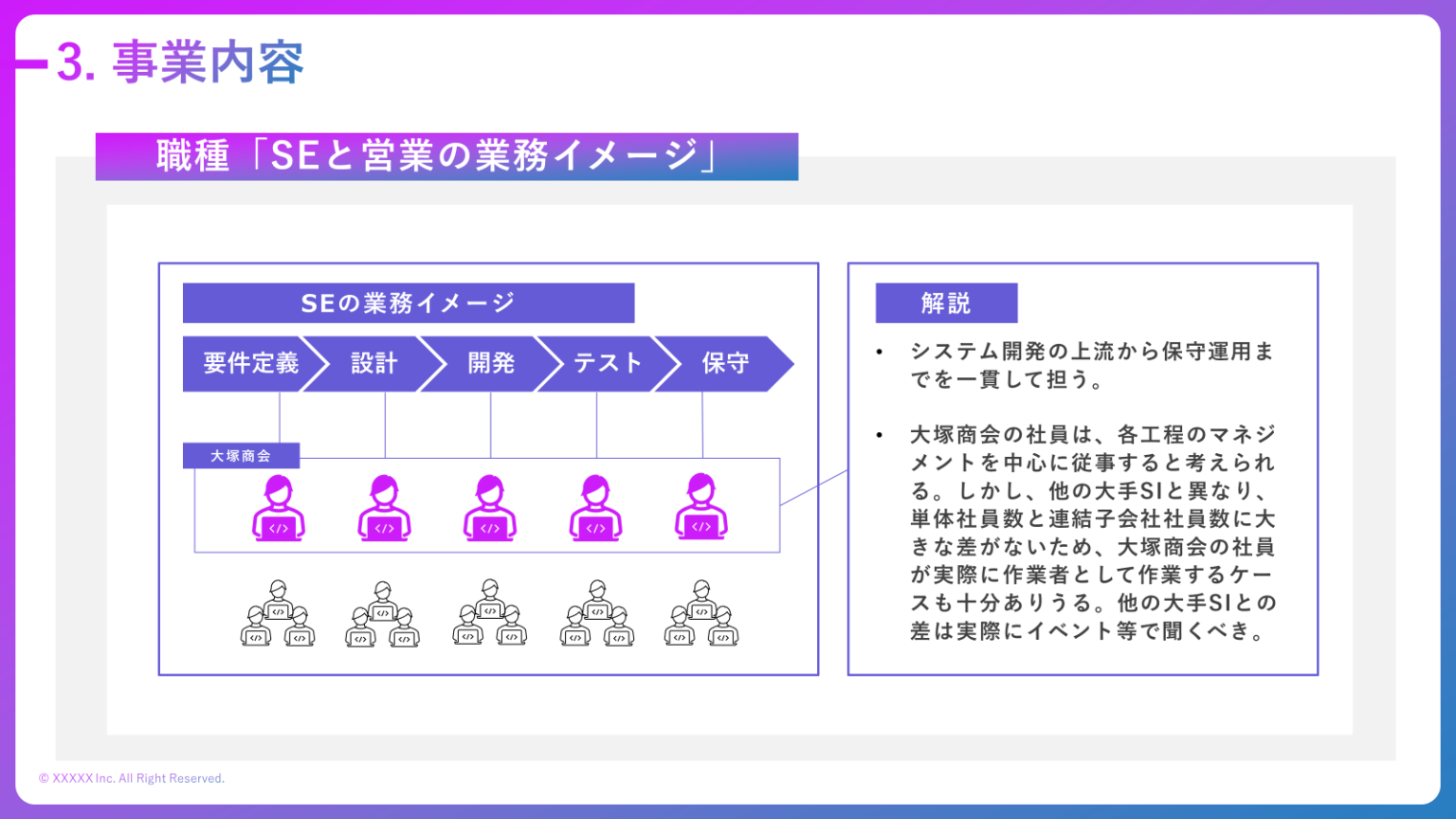Viewport: 1456px width, 819px height.
Task: Click the pink engineer icon under 開発
Action: [489, 509]
